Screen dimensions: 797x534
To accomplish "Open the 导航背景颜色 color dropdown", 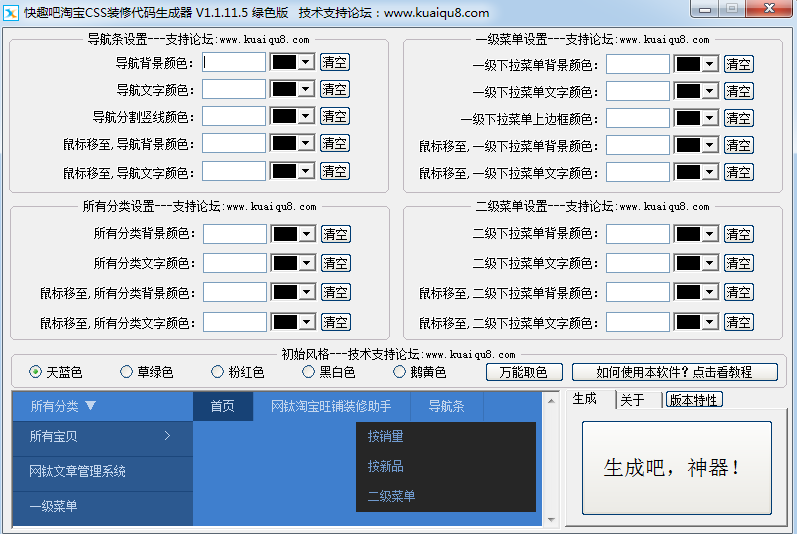I will click(x=306, y=62).
